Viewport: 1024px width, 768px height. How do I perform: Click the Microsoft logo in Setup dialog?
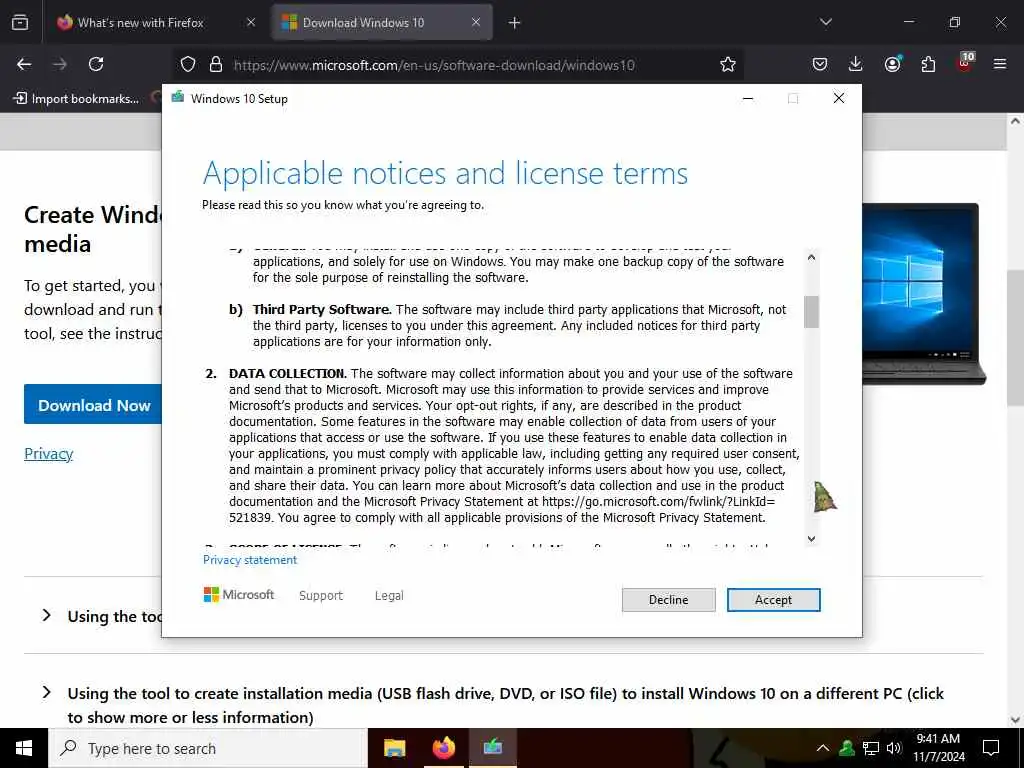pyautogui.click(x=239, y=594)
